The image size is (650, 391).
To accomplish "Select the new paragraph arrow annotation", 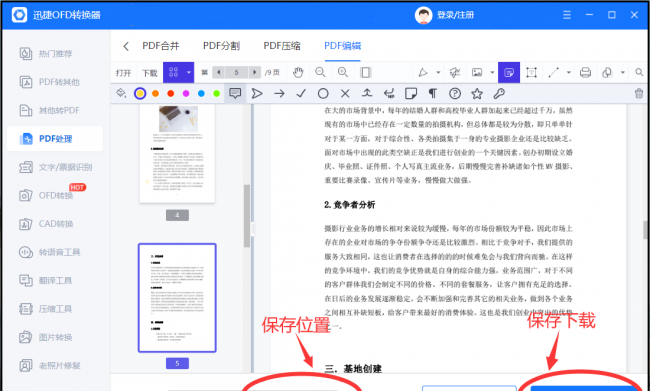I will [x=389, y=94].
